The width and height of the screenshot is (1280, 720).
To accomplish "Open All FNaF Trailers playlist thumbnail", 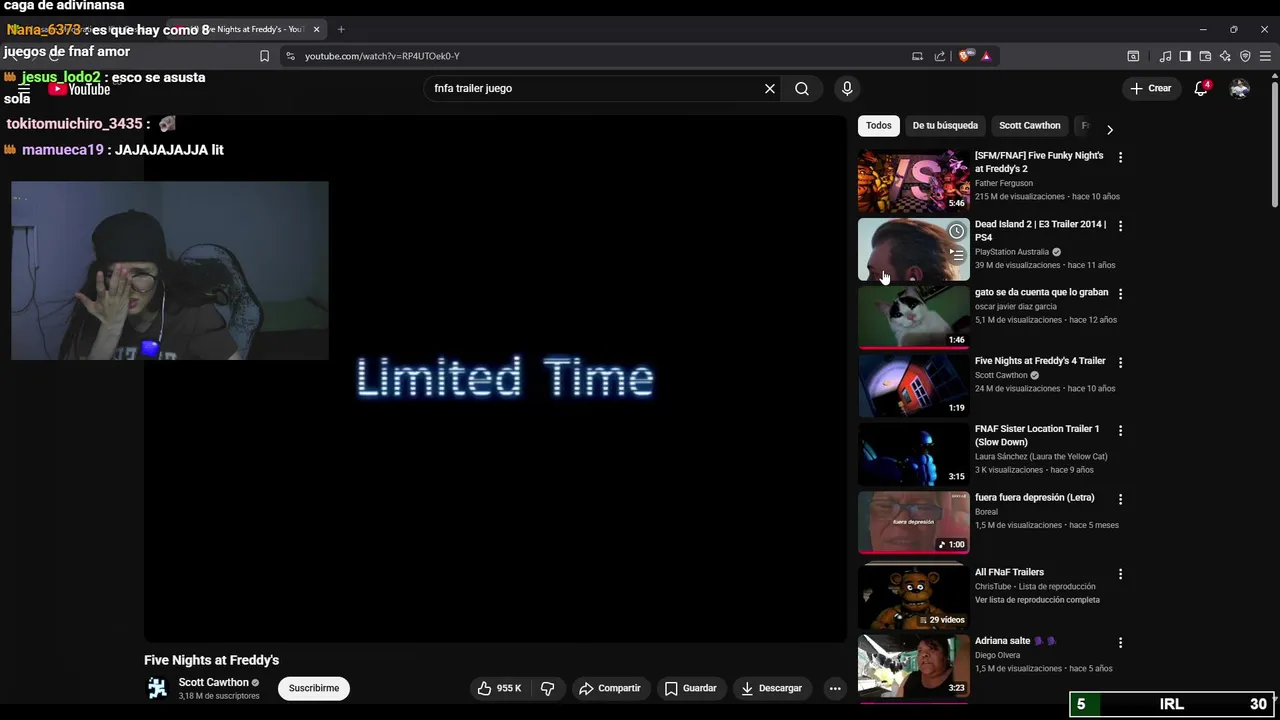I will [913, 597].
